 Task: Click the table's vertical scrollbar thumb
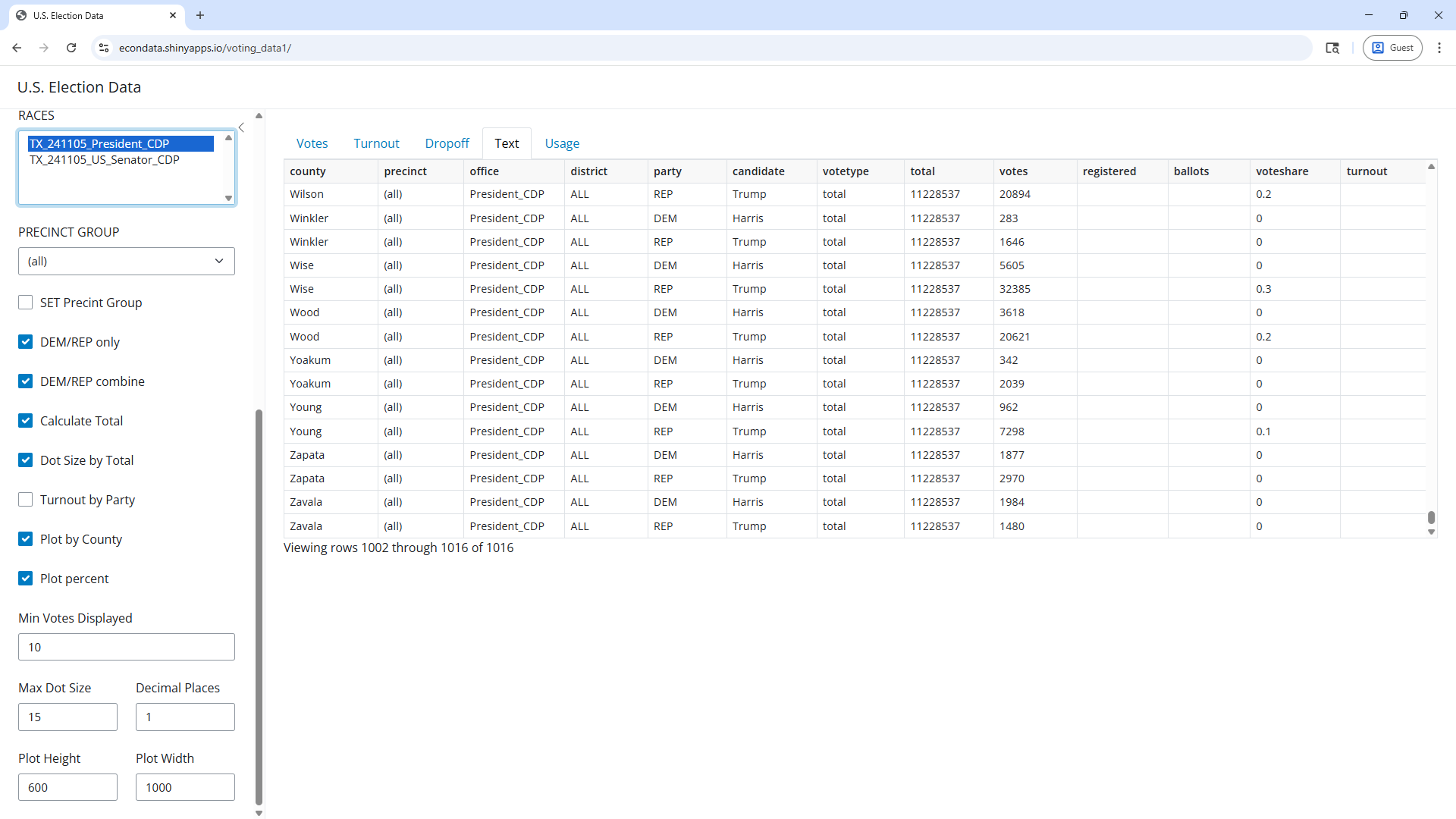[x=1431, y=517]
